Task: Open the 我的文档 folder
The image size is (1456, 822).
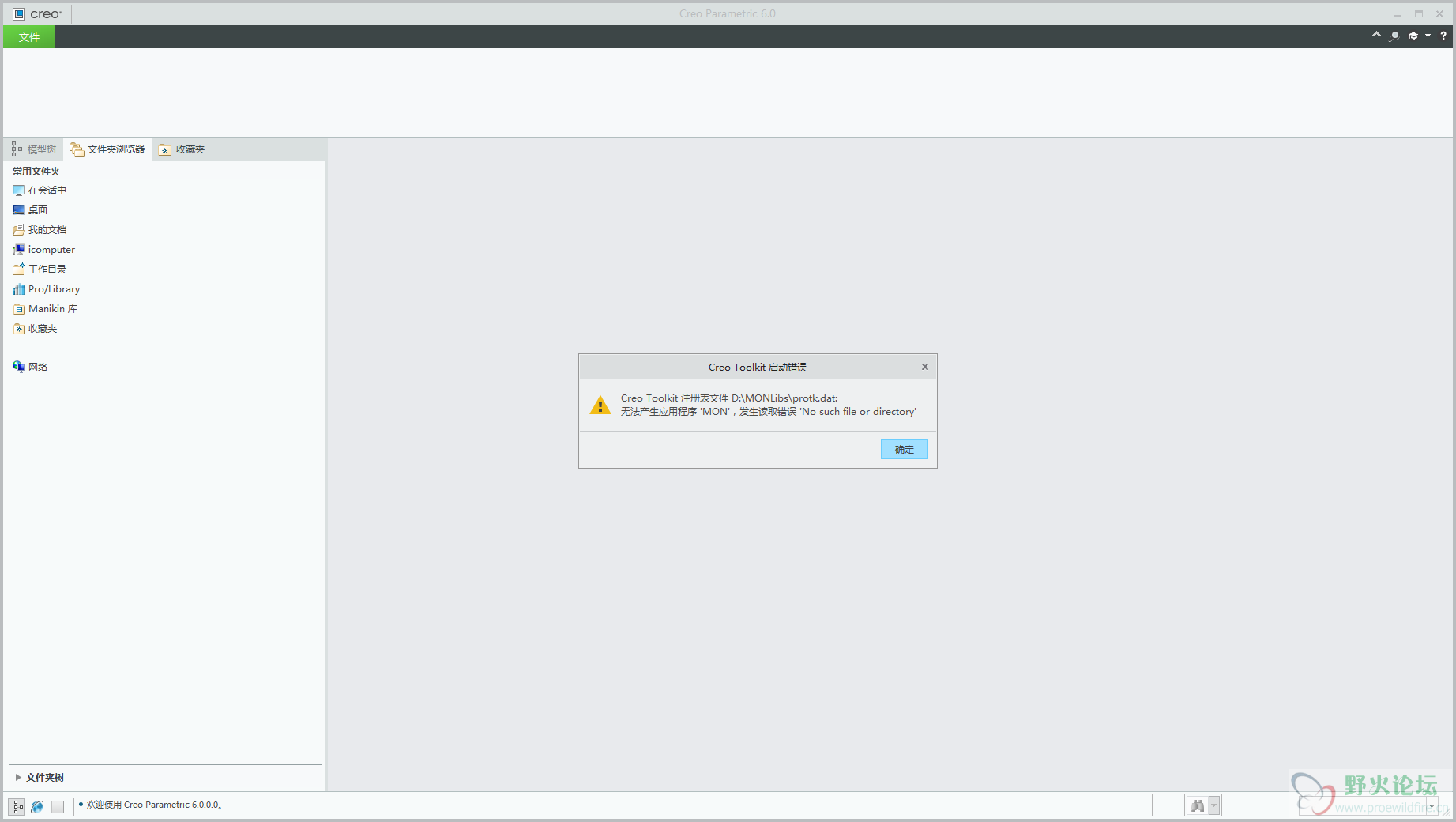Action: [x=40, y=230]
